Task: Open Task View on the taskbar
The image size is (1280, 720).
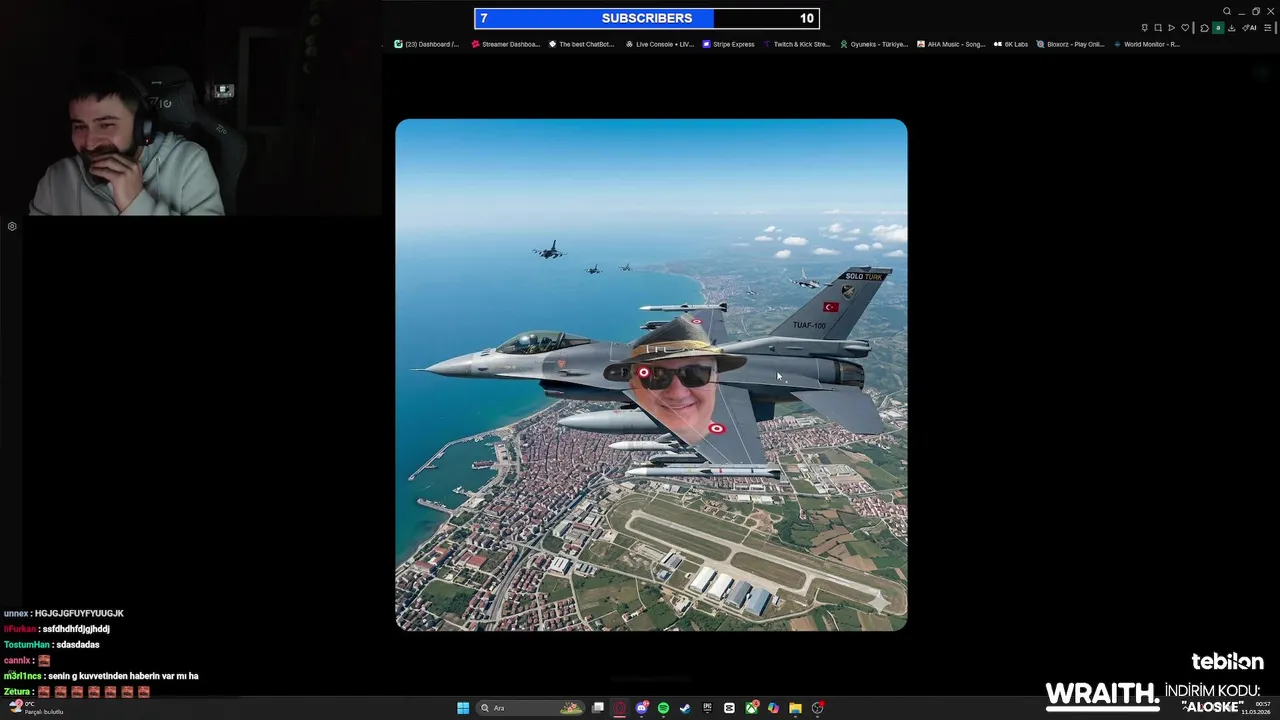Action: pos(598,708)
